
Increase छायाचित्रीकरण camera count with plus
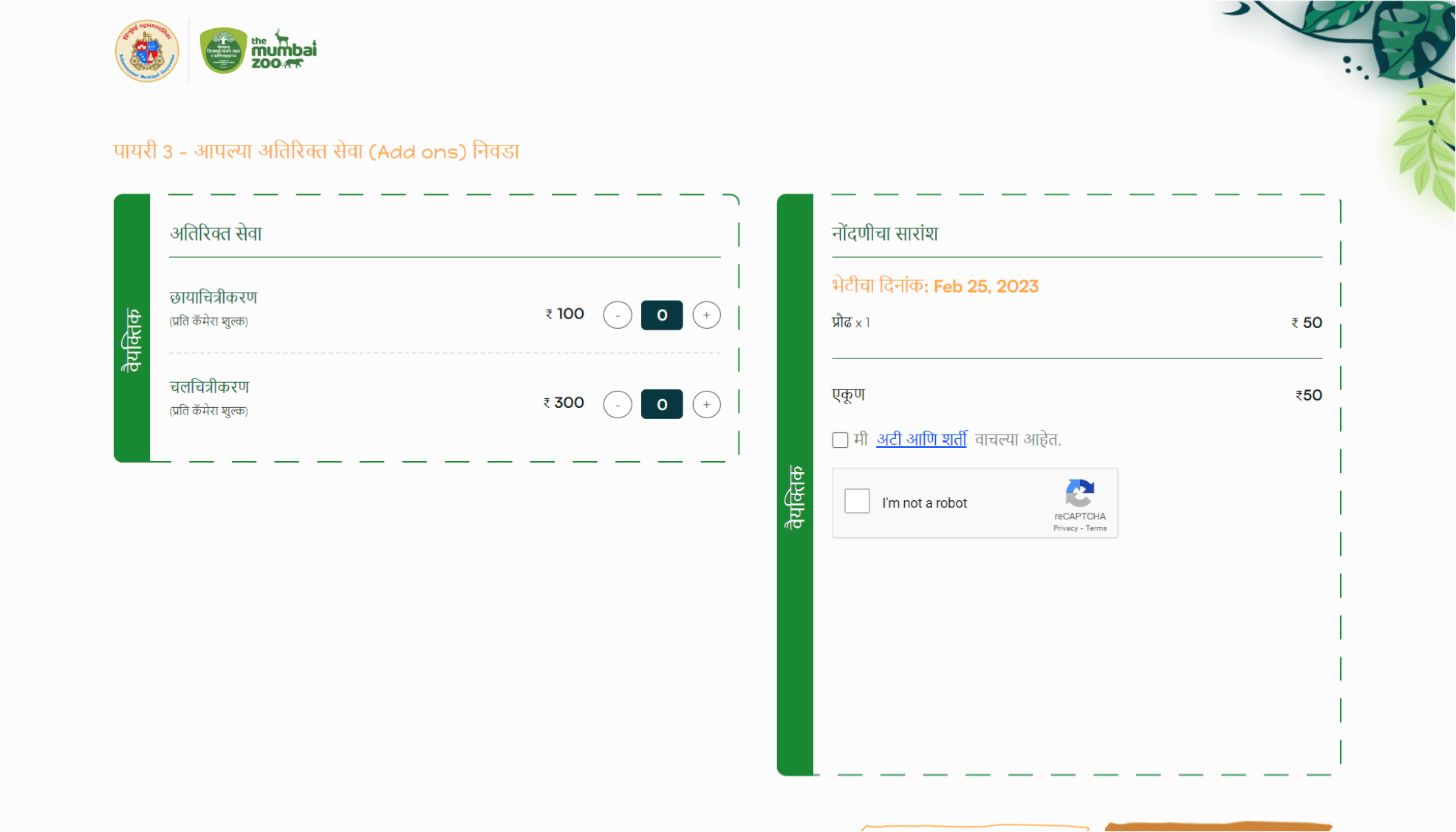[706, 316]
